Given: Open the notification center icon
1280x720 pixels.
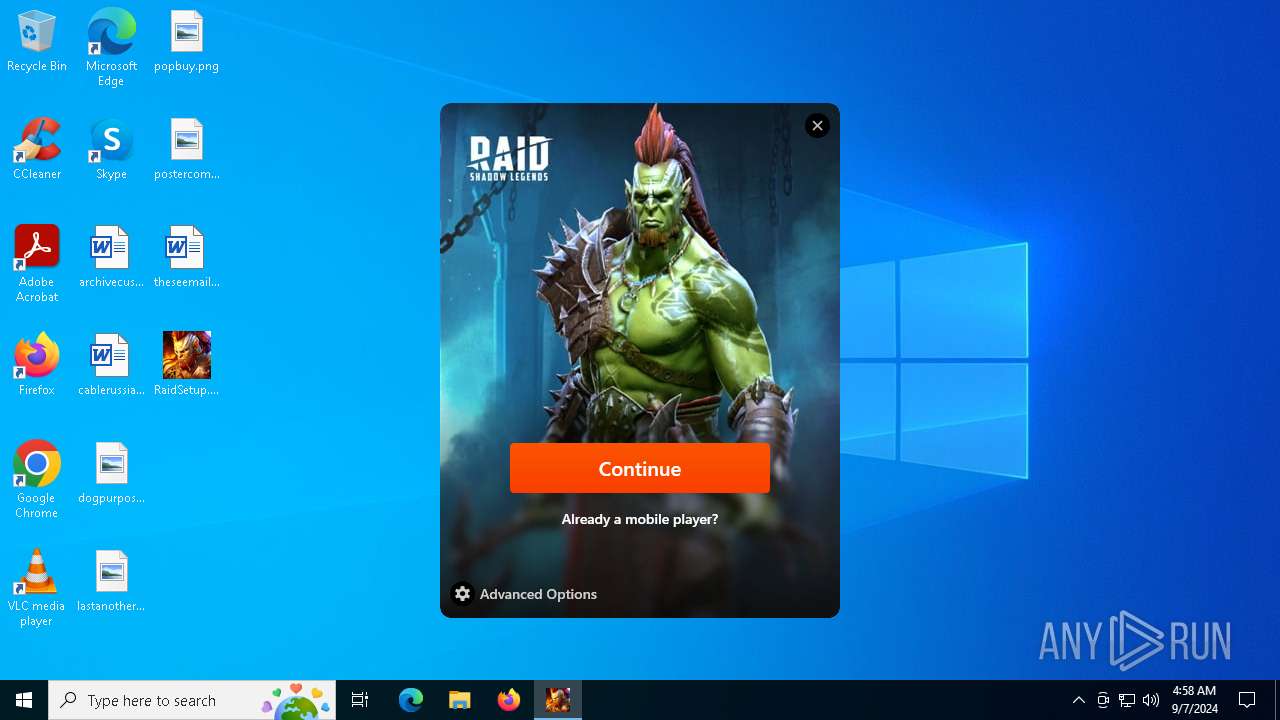Looking at the screenshot, I should (1247, 700).
